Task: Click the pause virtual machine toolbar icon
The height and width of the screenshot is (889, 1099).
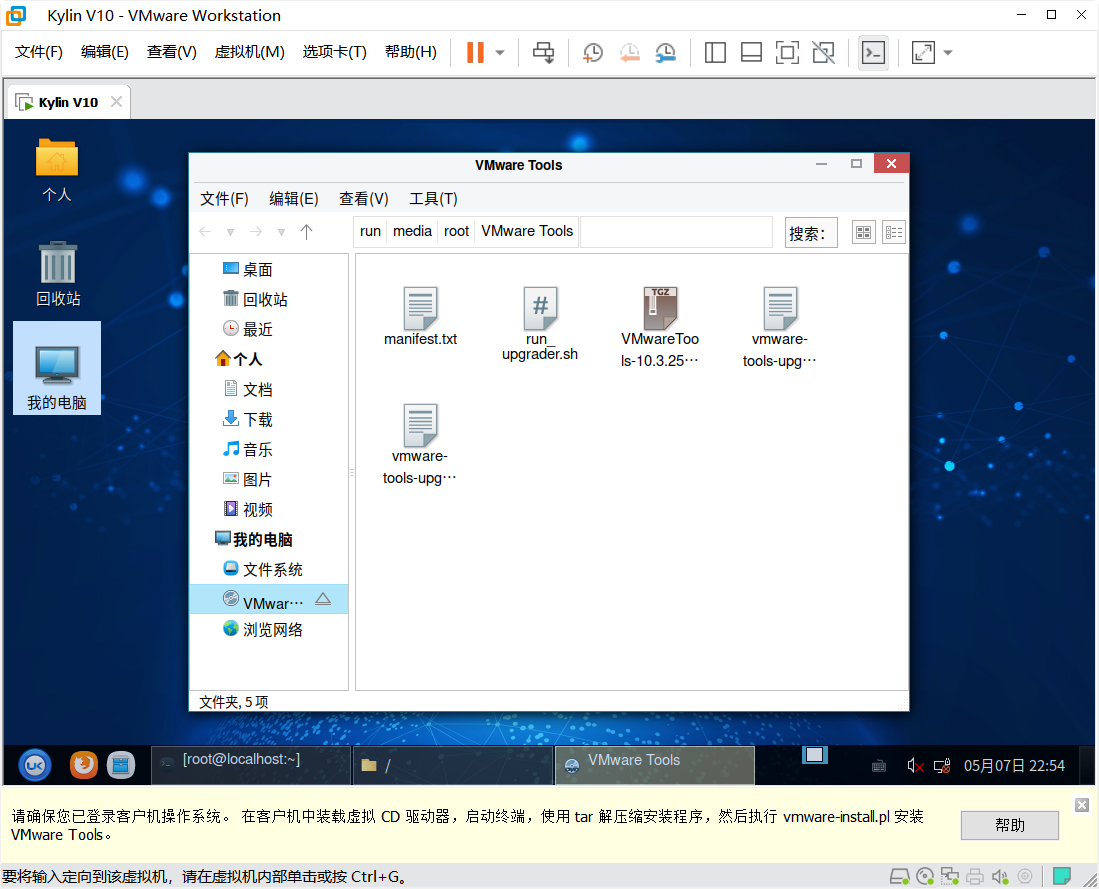Action: click(475, 53)
